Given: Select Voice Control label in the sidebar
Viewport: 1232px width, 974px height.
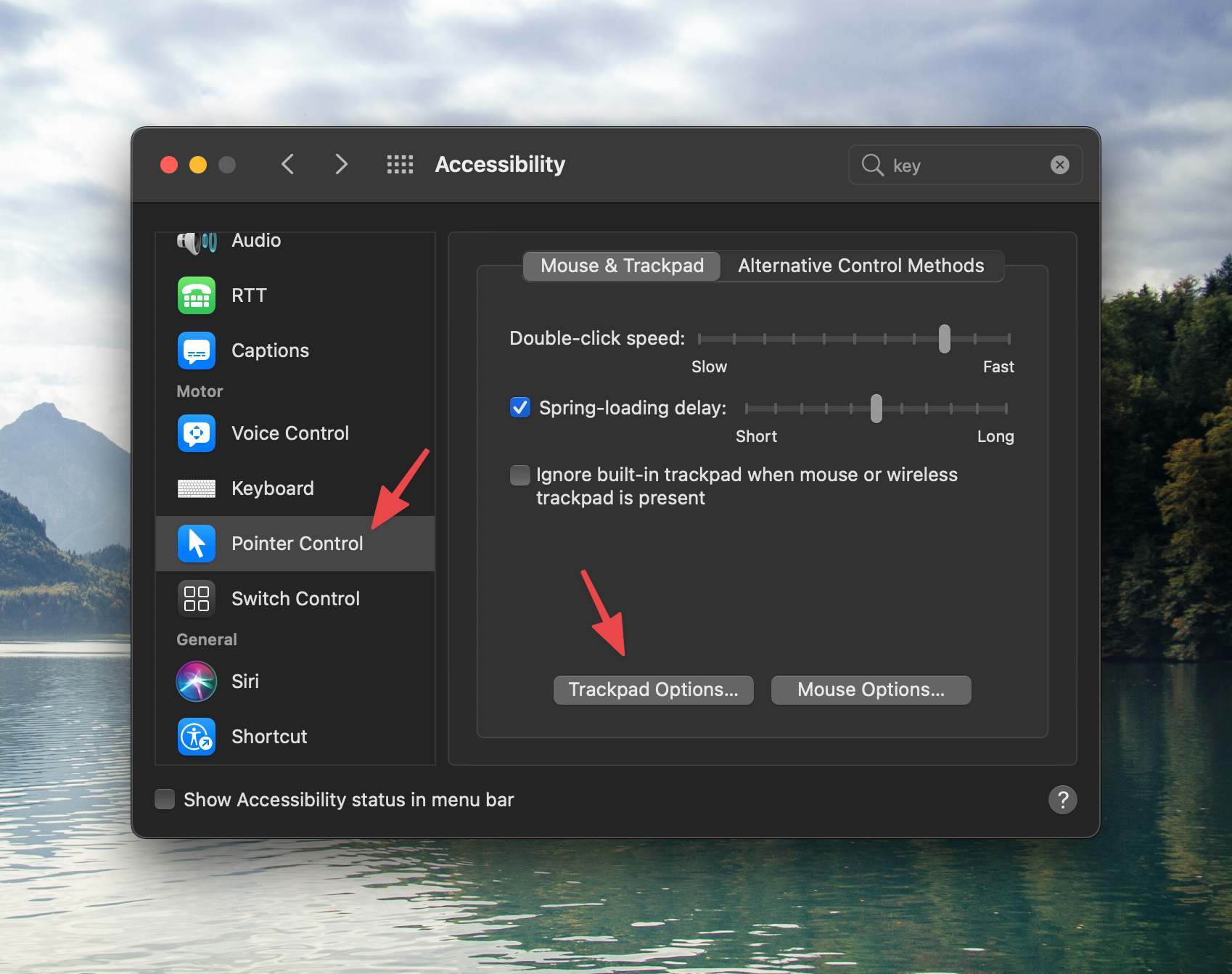Looking at the screenshot, I should click(290, 433).
